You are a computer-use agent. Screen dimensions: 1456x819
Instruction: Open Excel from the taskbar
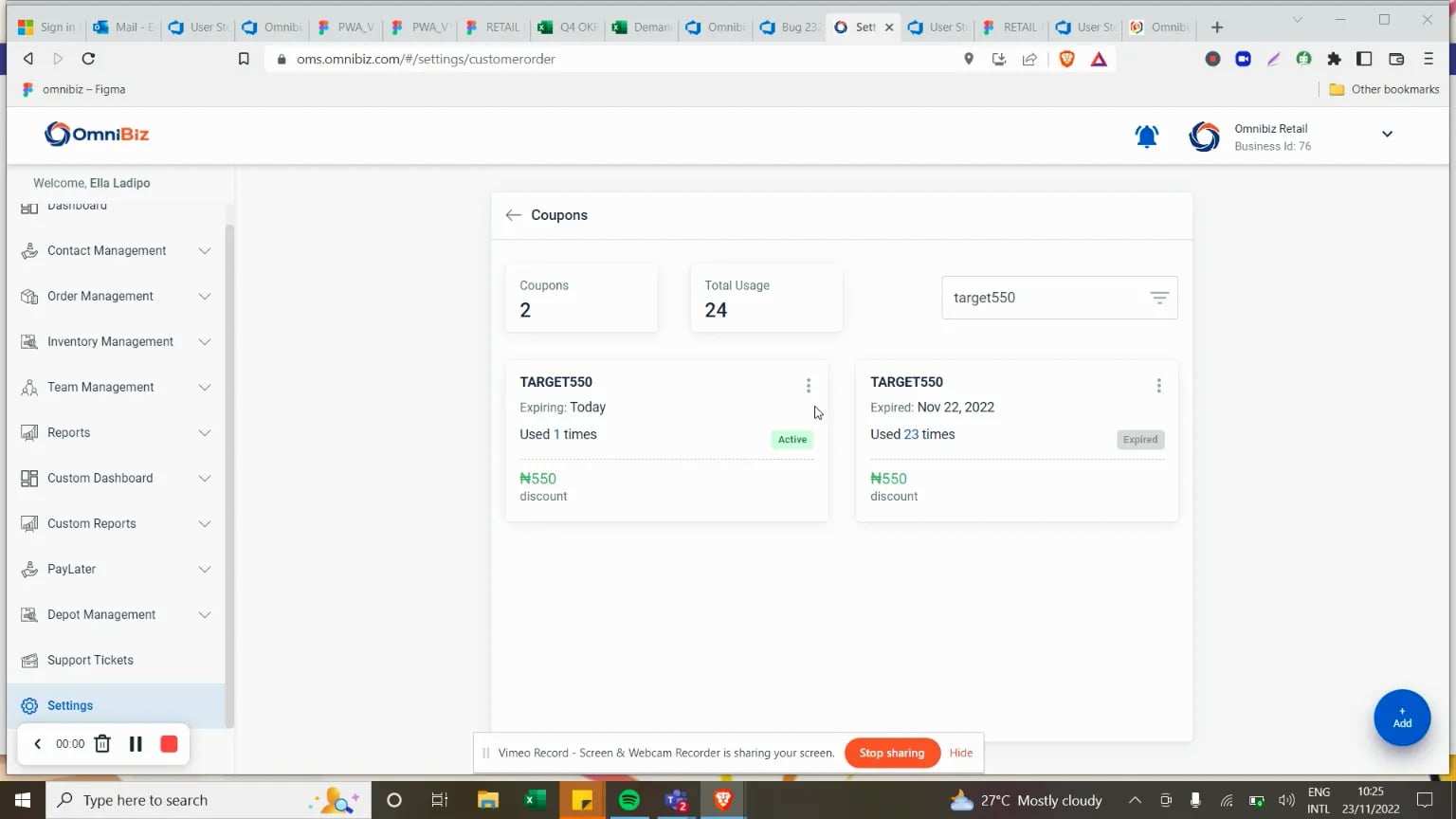pyautogui.click(x=535, y=800)
